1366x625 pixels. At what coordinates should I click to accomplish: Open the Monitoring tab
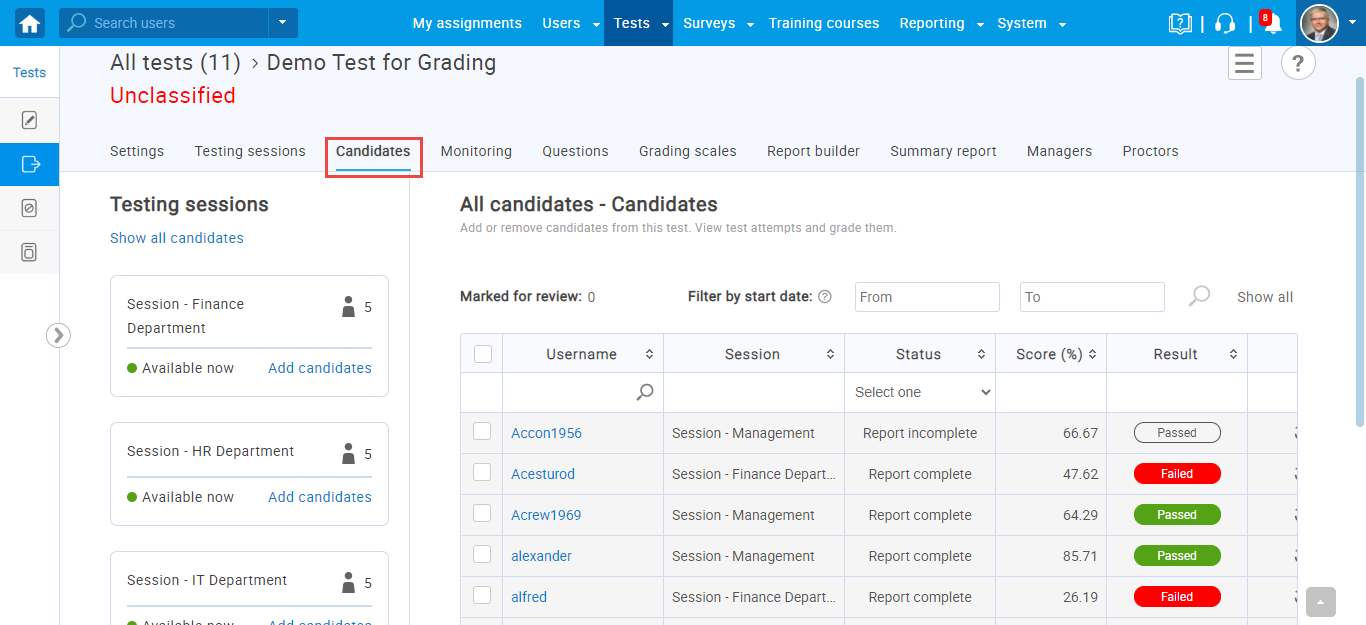476,152
